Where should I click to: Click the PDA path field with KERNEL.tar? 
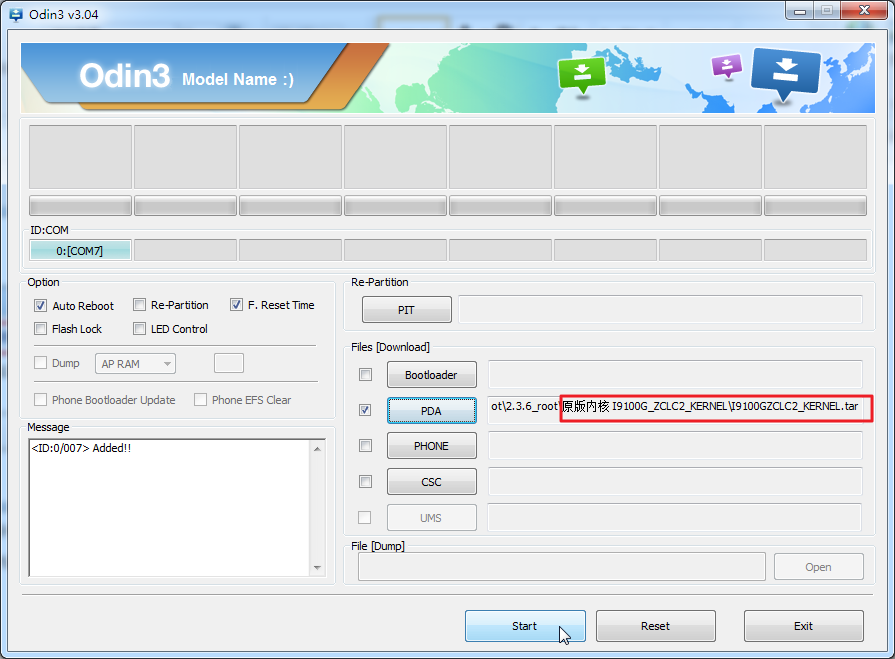click(x=675, y=410)
